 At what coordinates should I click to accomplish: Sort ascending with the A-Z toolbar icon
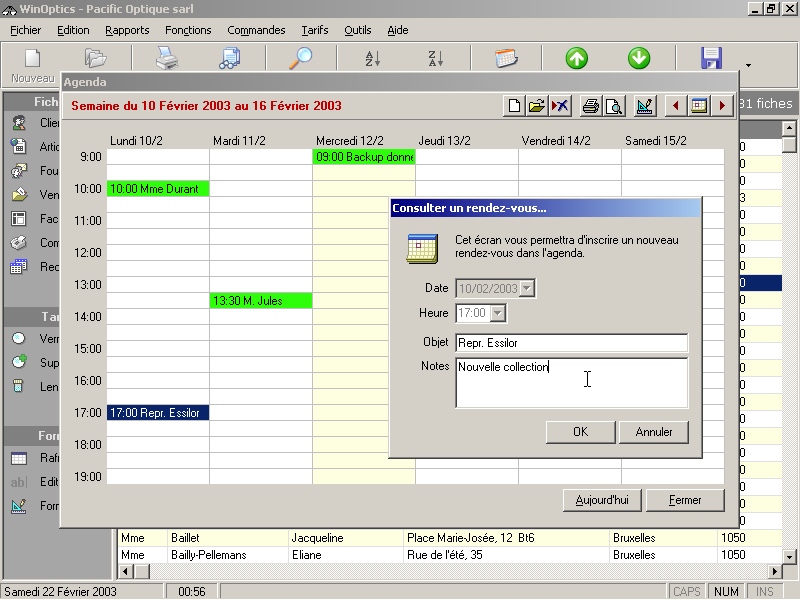[372, 59]
